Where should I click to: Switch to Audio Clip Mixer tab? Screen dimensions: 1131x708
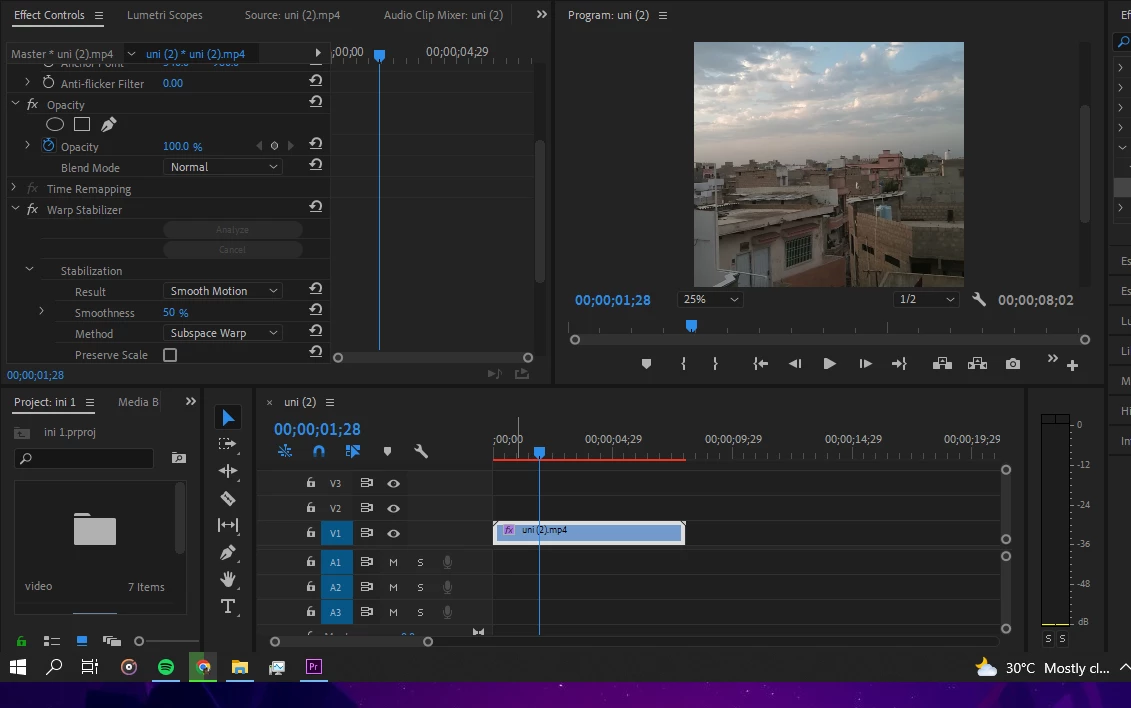tap(443, 15)
